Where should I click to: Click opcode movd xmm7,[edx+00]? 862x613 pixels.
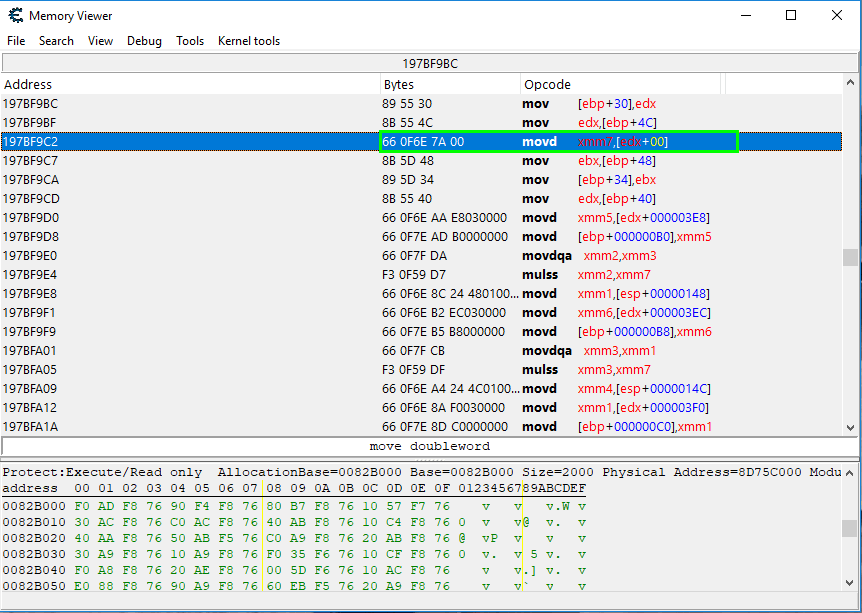[595, 141]
